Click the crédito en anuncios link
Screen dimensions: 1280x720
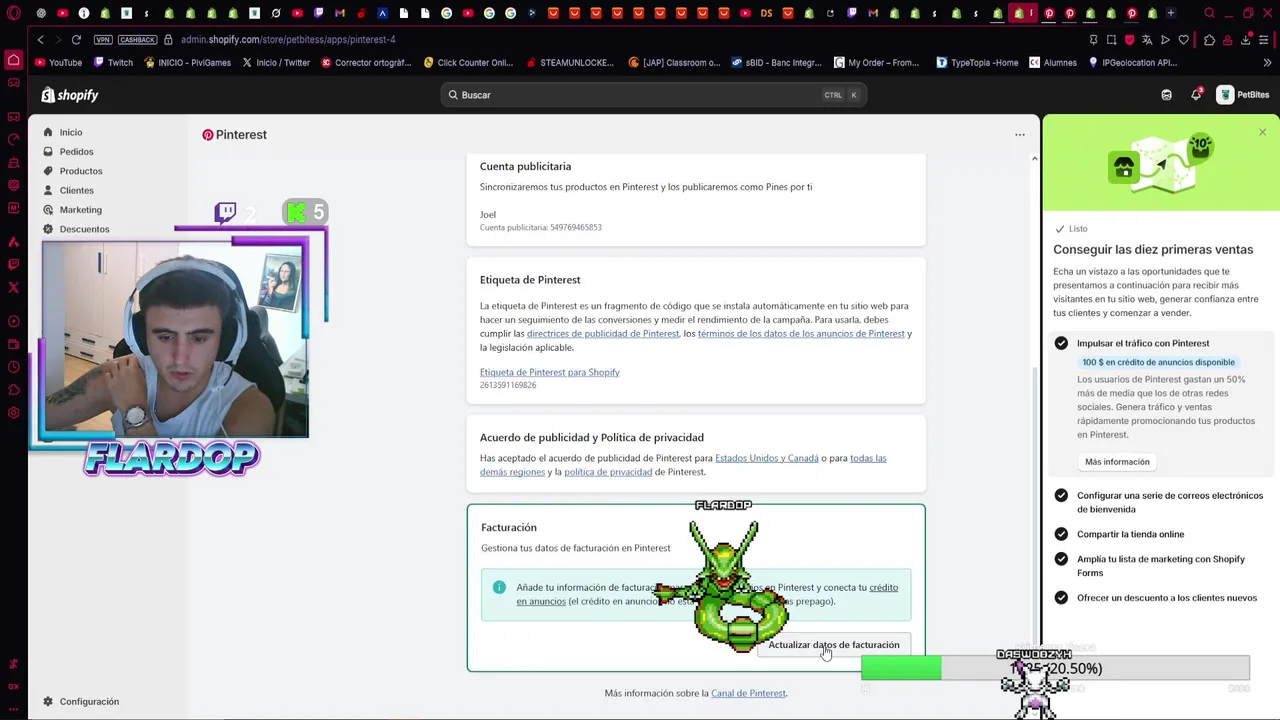(707, 594)
